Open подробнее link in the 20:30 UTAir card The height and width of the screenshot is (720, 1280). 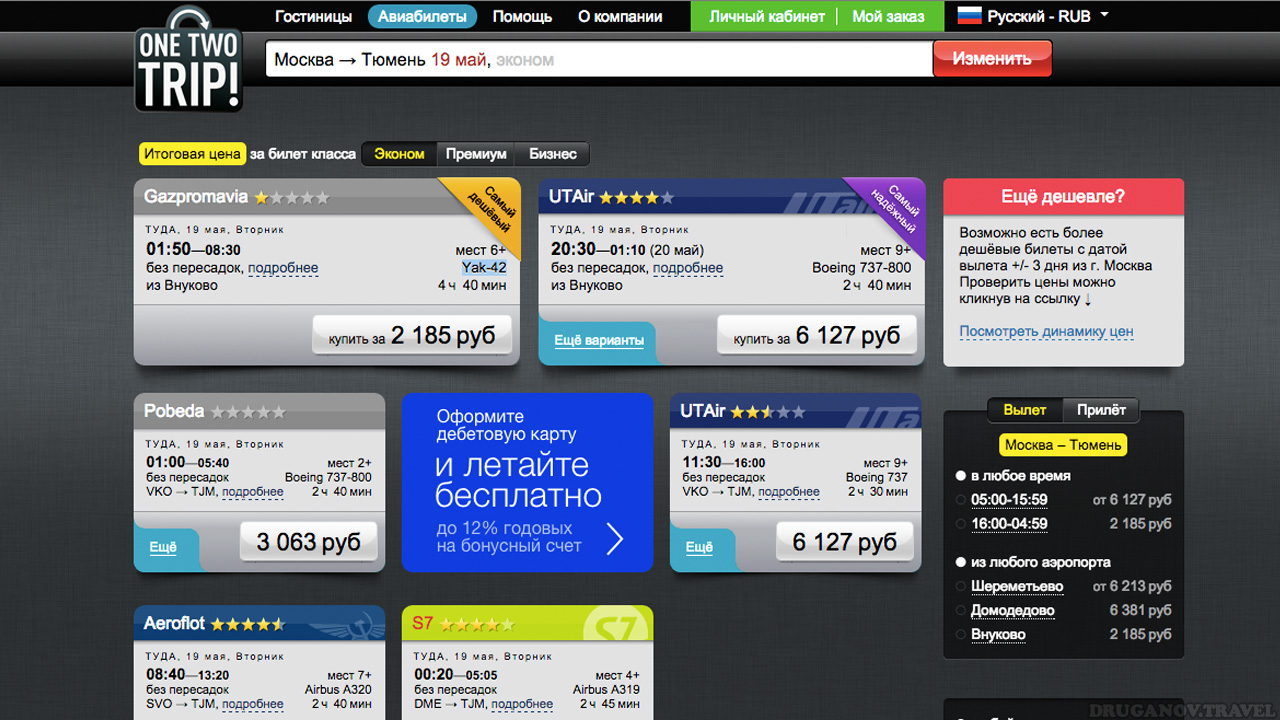(688, 268)
